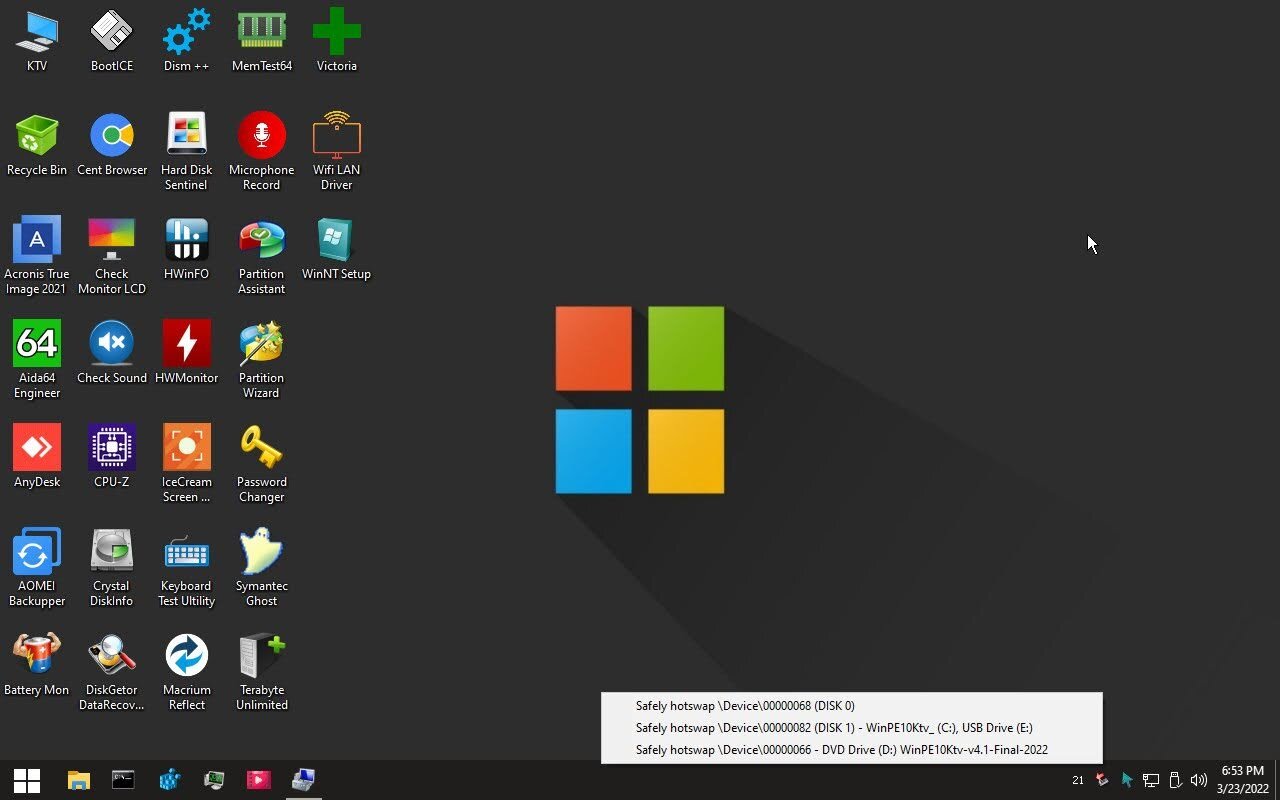1280x800 pixels.
Task: Launch Cent Browser
Action: (112, 144)
